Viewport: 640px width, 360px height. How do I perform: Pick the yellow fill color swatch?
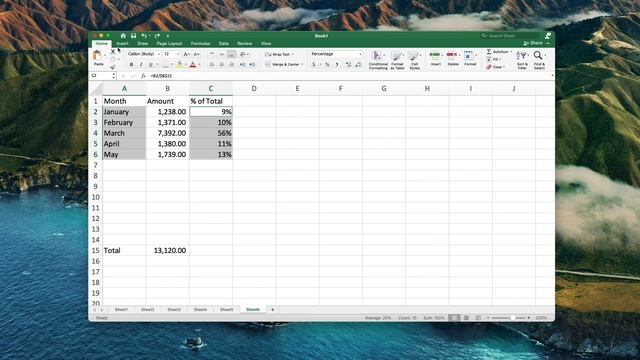coord(180,64)
